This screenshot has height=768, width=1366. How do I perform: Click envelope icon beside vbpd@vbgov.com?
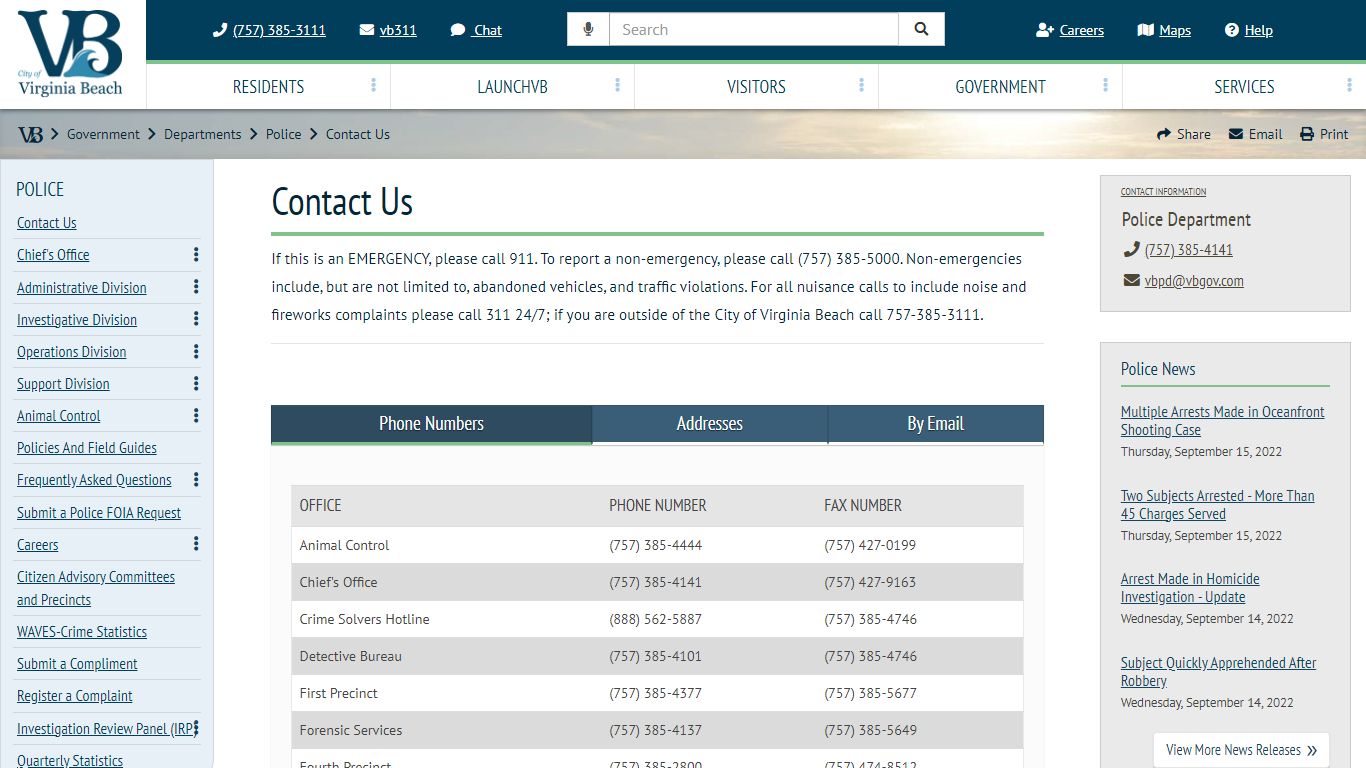(1131, 280)
